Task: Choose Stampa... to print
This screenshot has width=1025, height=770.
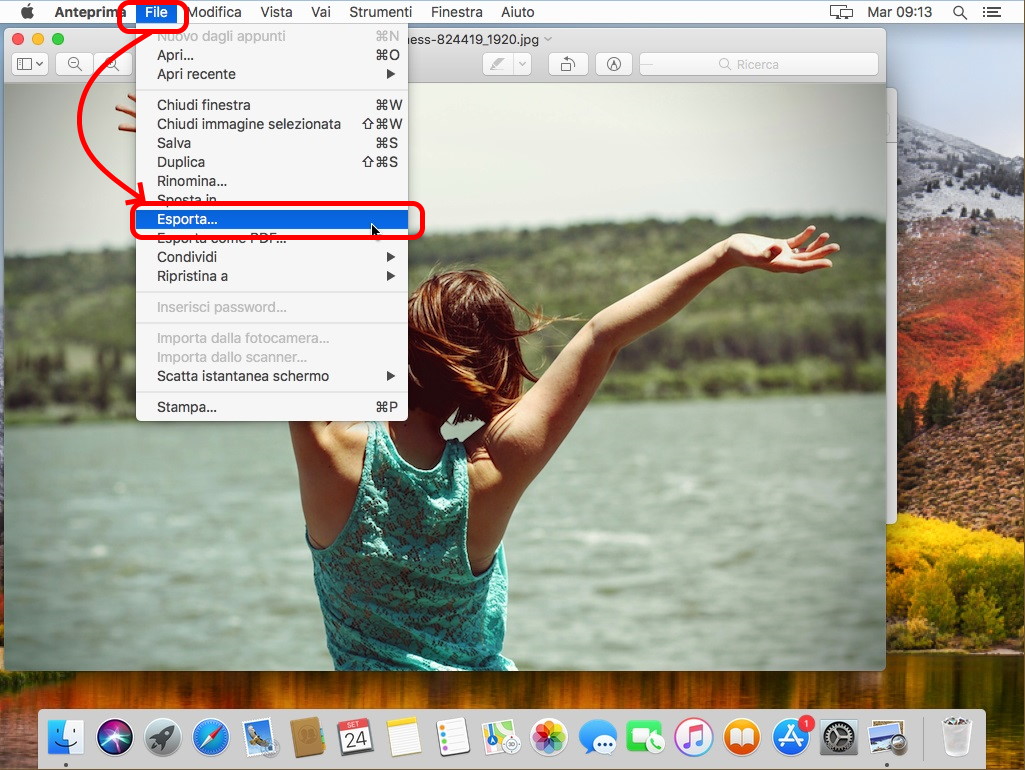Action: [x=272, y=407]
